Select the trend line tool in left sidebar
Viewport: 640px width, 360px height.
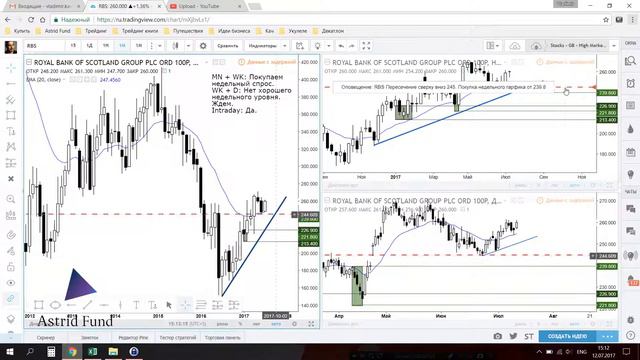(x=11, y=84)
